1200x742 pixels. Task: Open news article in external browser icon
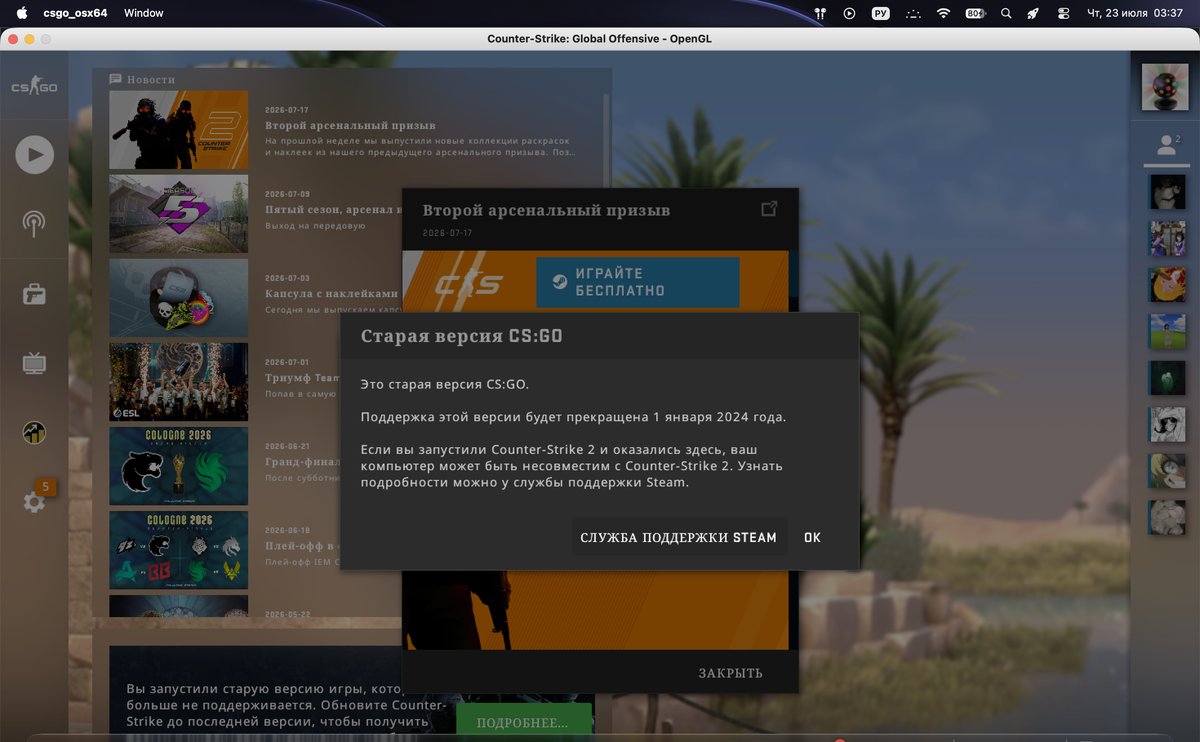[768, 208]
